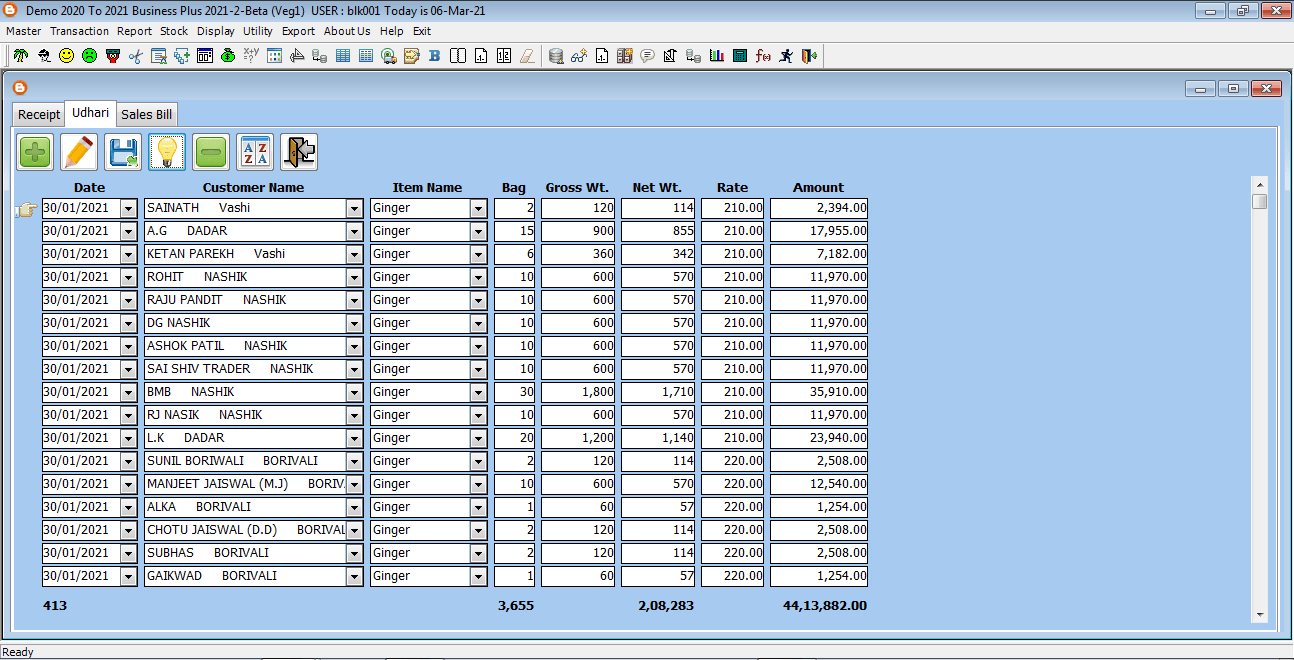Click the green minus delete icon
The height and width of the screenshot is (660, 1294).
211,153
